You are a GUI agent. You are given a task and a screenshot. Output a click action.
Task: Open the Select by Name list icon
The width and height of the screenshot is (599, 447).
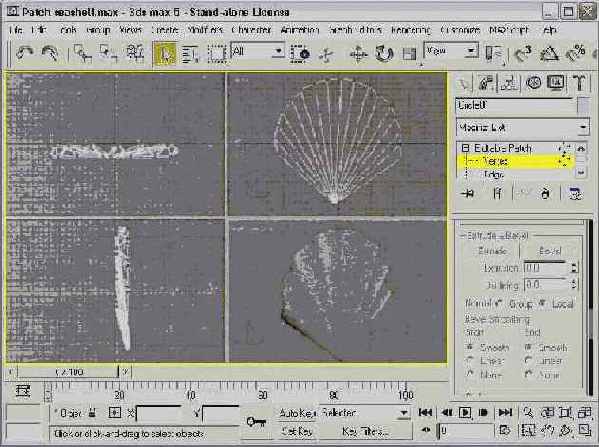pyautogui.click(x=190, y=54)
